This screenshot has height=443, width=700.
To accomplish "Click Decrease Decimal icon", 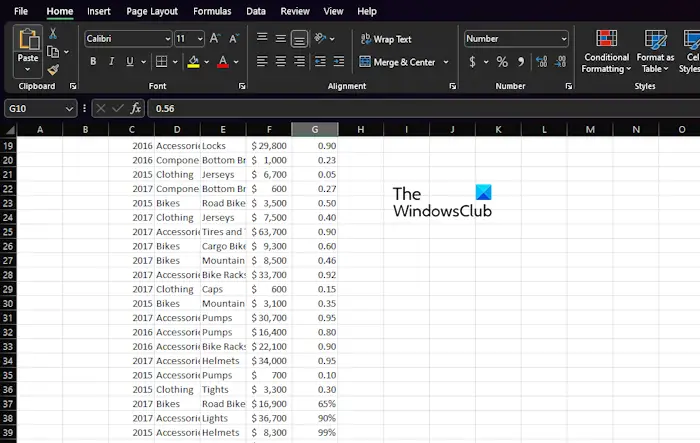I will [x=561, y=62].
